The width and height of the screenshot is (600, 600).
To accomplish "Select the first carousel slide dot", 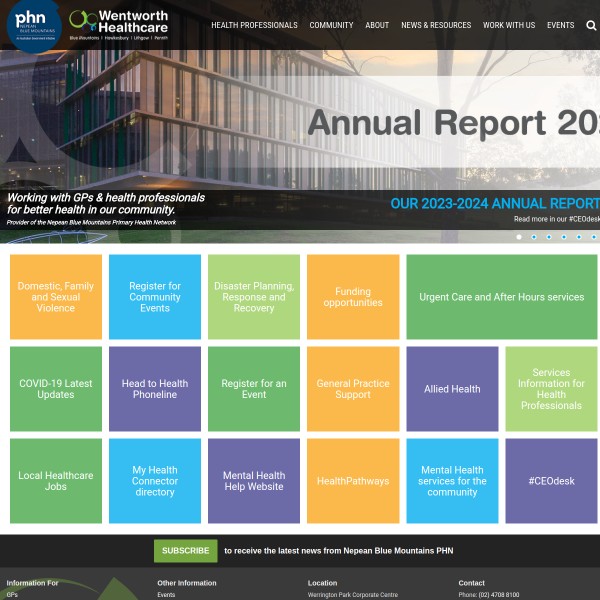I will [519, 237].
